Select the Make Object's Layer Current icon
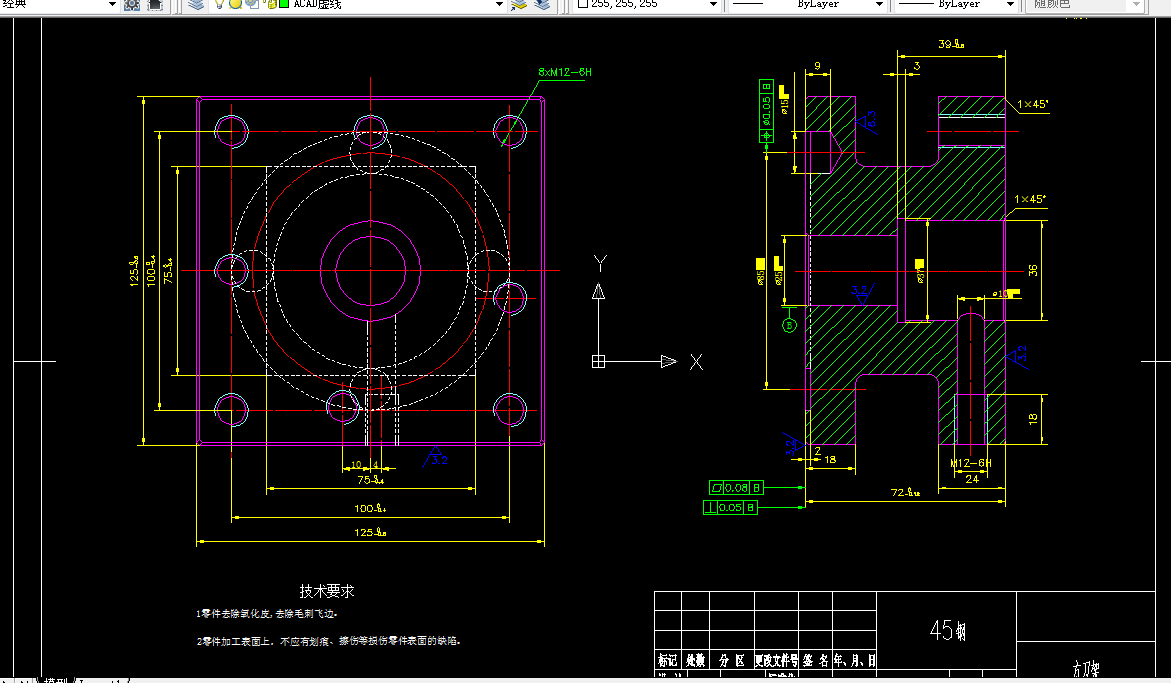Viewport: 1171px width, 683px height. (x=521, y=6)
